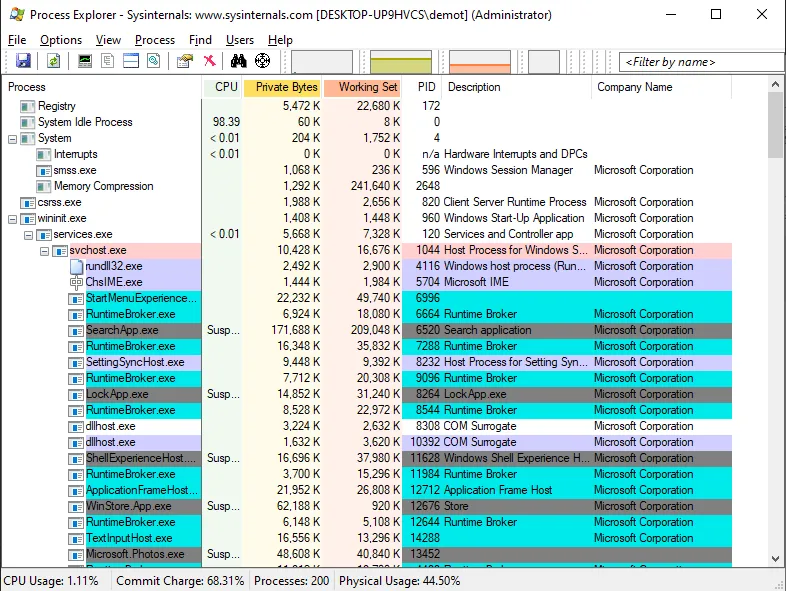Viewport: 786px width, 591px height.
Task: Click the icon beside WinStore.App.exe
Action: [x=76, y=506]
